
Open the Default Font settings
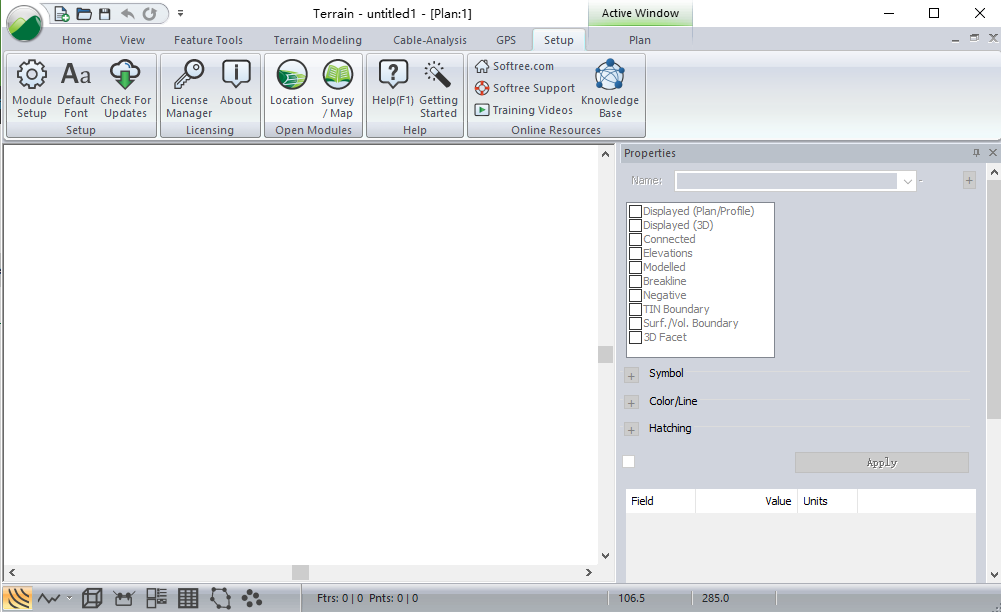pos(76,76)
